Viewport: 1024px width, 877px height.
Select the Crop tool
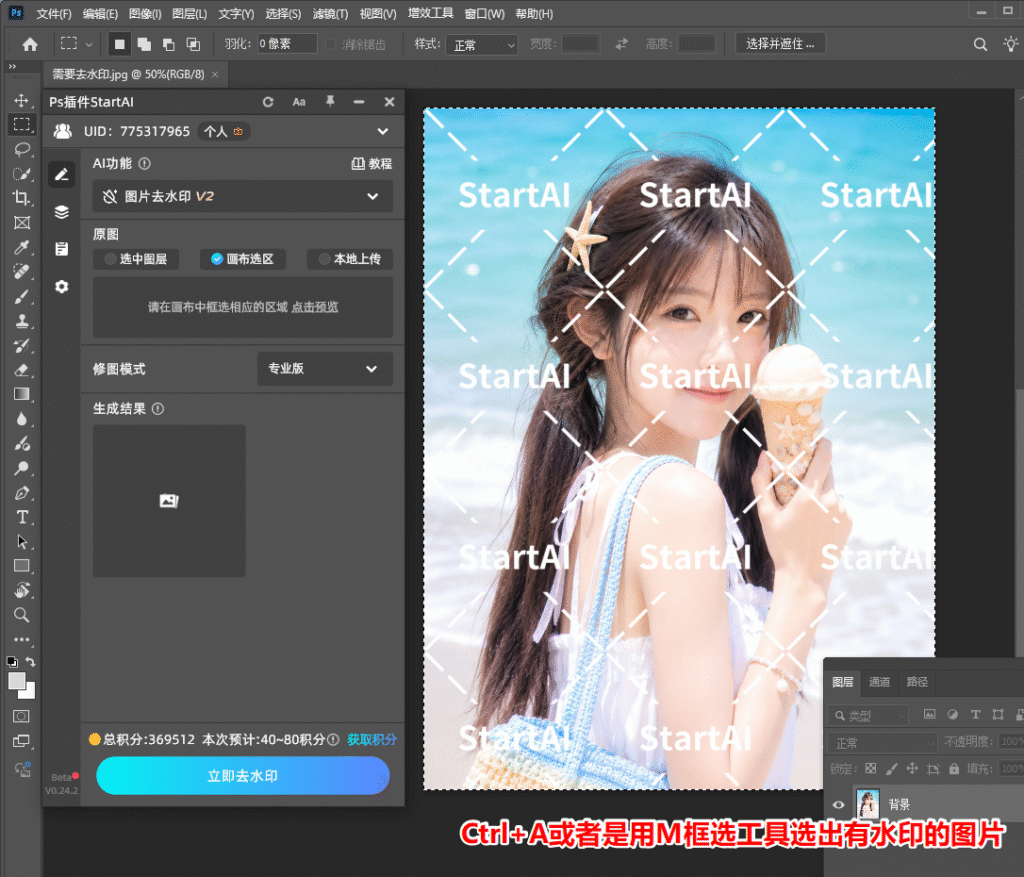[x=22, y=198]
